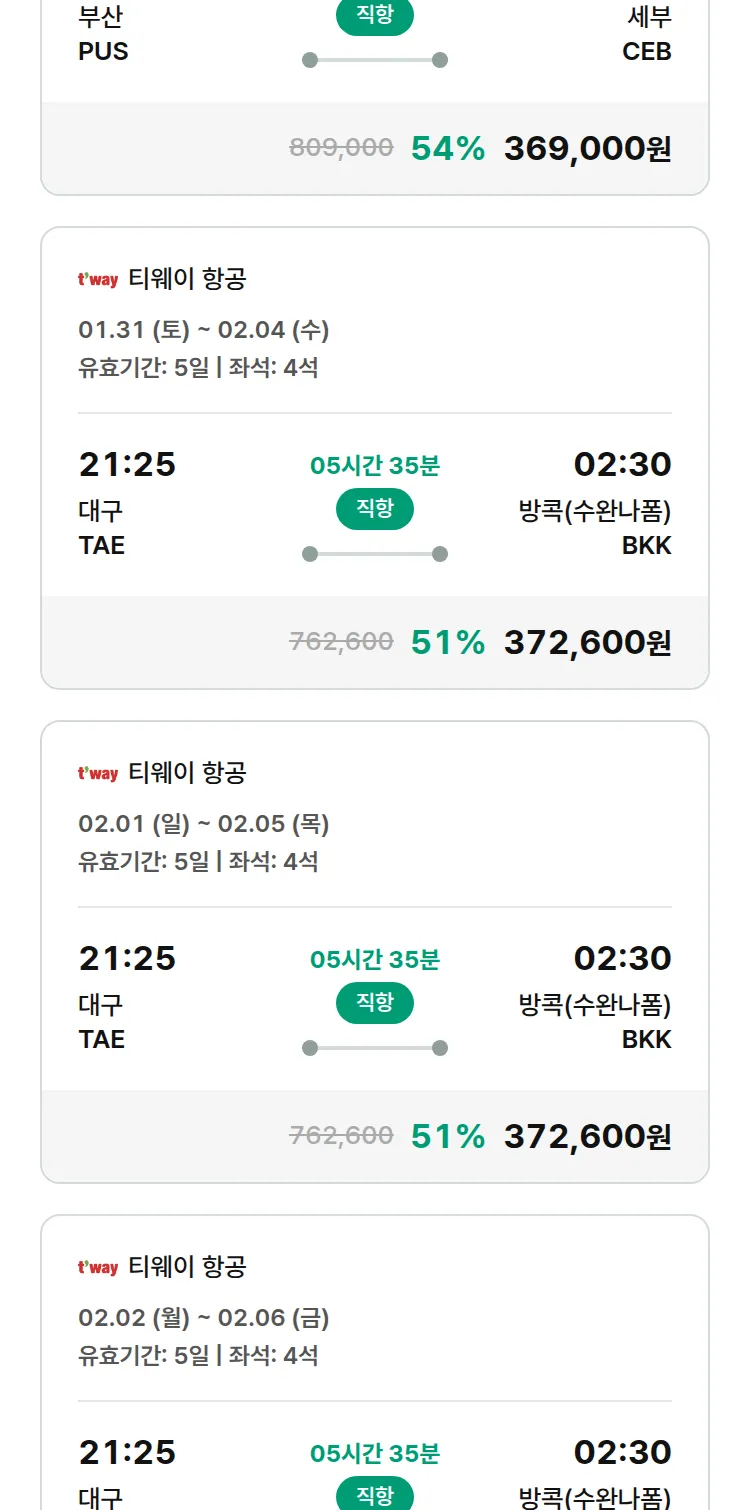The image size is (750, 1510).
Task: Click the 직항 badge on the 01.31 flight
Action: pos(374,510)
